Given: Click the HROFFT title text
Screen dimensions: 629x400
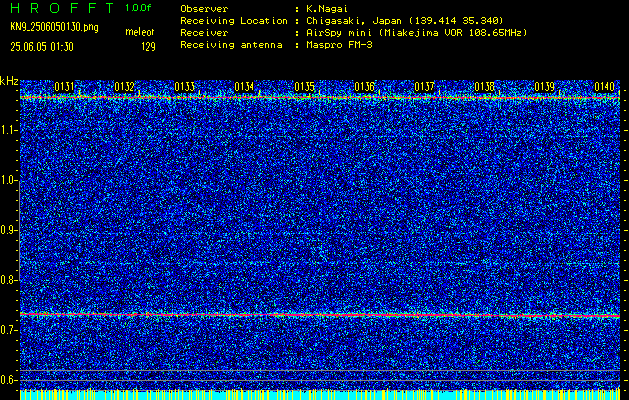Looking at the screenshot, I should [x=62, y=8].
